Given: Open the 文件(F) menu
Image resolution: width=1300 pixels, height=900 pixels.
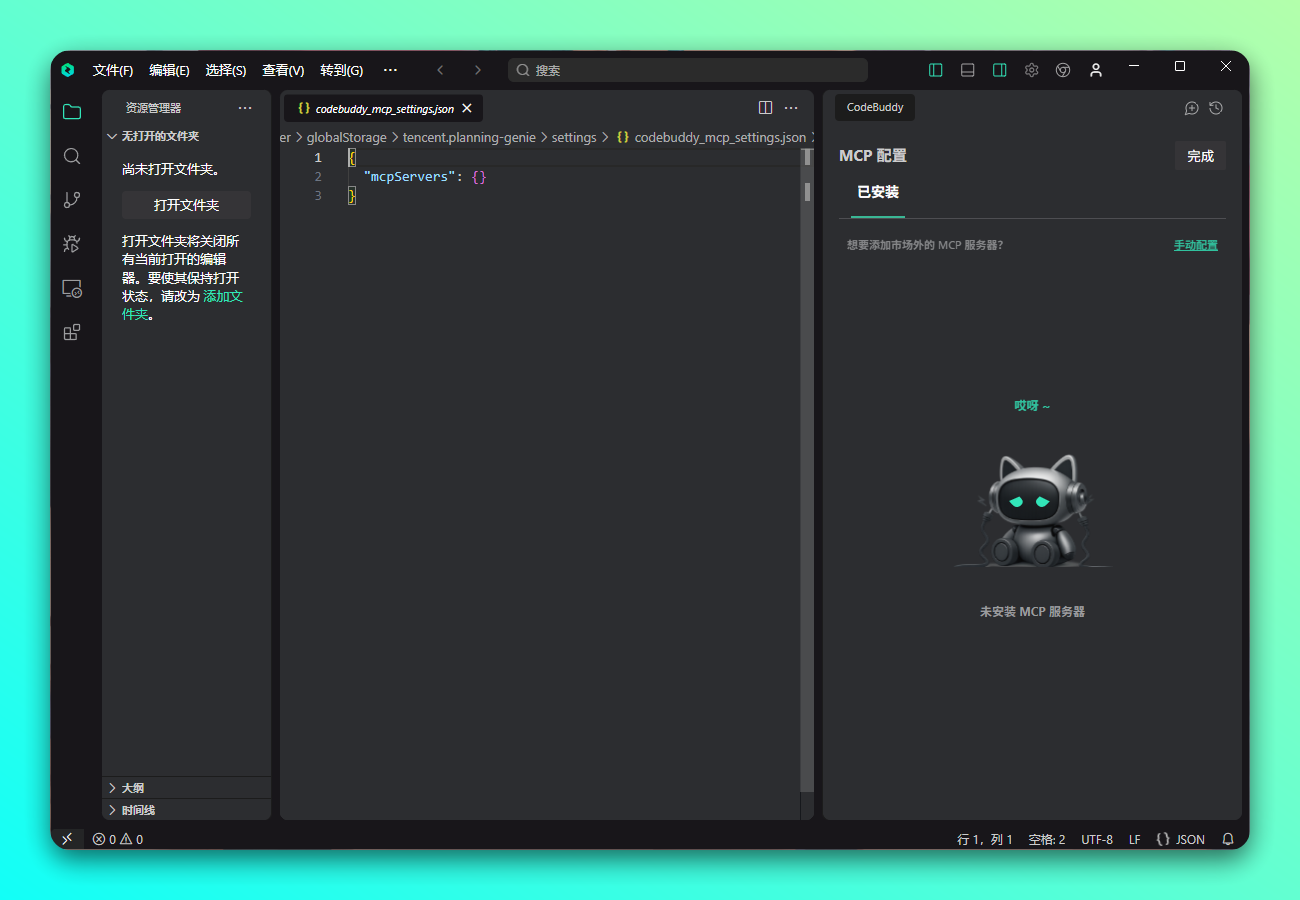Looking at the screenshot, I should click(113, 70).
